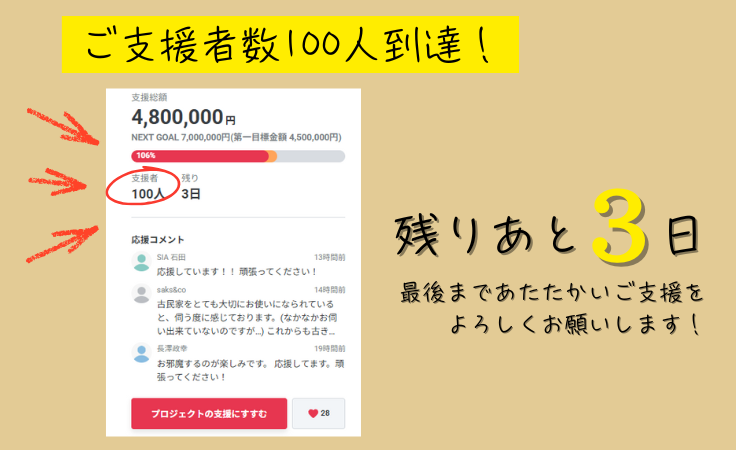Click the heart like button showing 28
This screenshot has width=736, height=450.
pos(319,413)
